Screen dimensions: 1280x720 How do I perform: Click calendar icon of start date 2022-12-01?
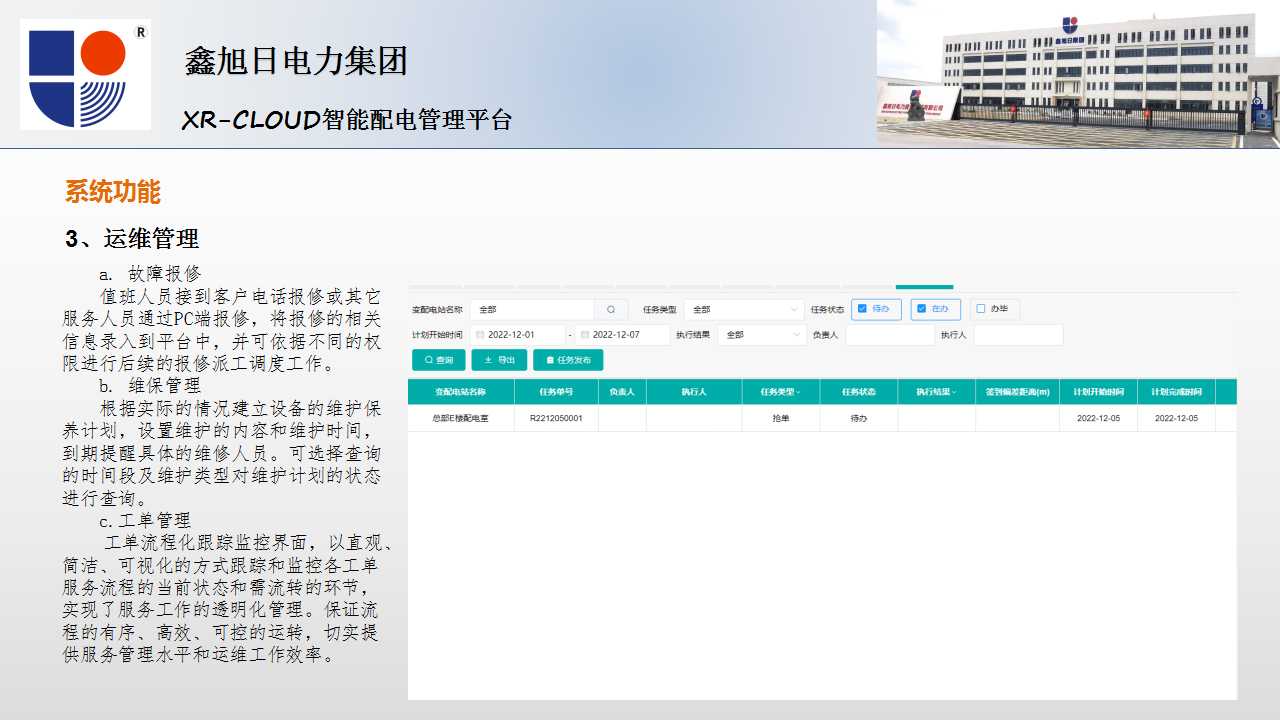[480, 335]
